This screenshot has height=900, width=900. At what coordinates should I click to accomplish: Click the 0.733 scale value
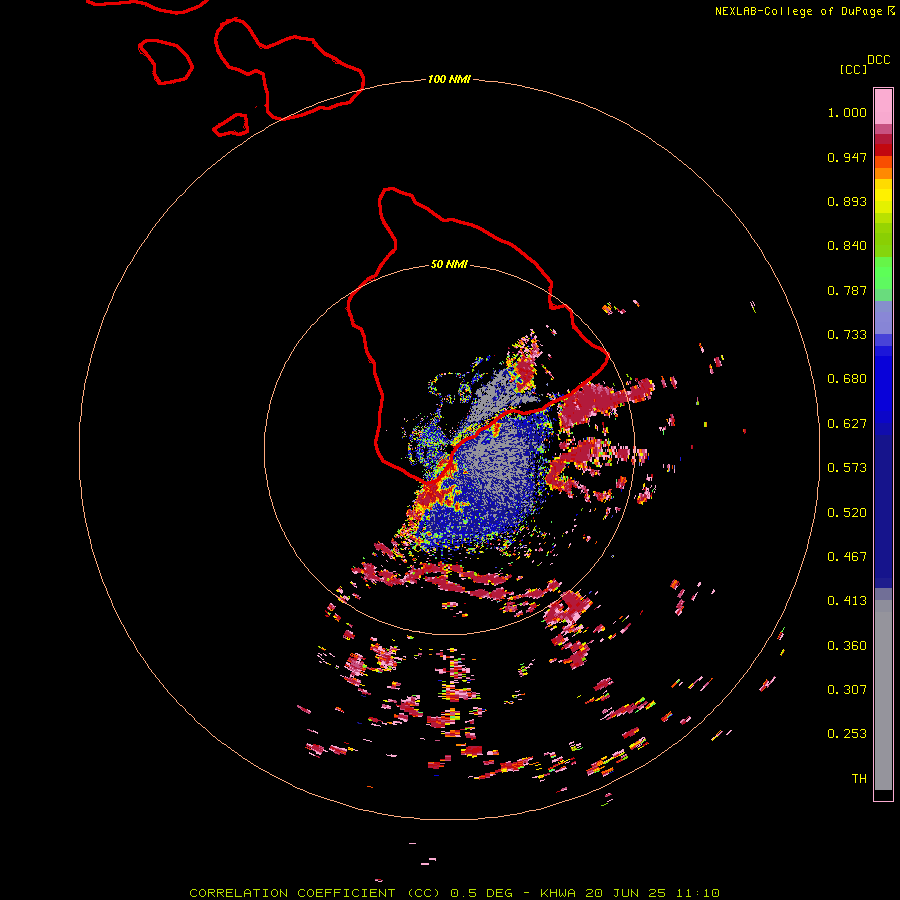point(847,335)
